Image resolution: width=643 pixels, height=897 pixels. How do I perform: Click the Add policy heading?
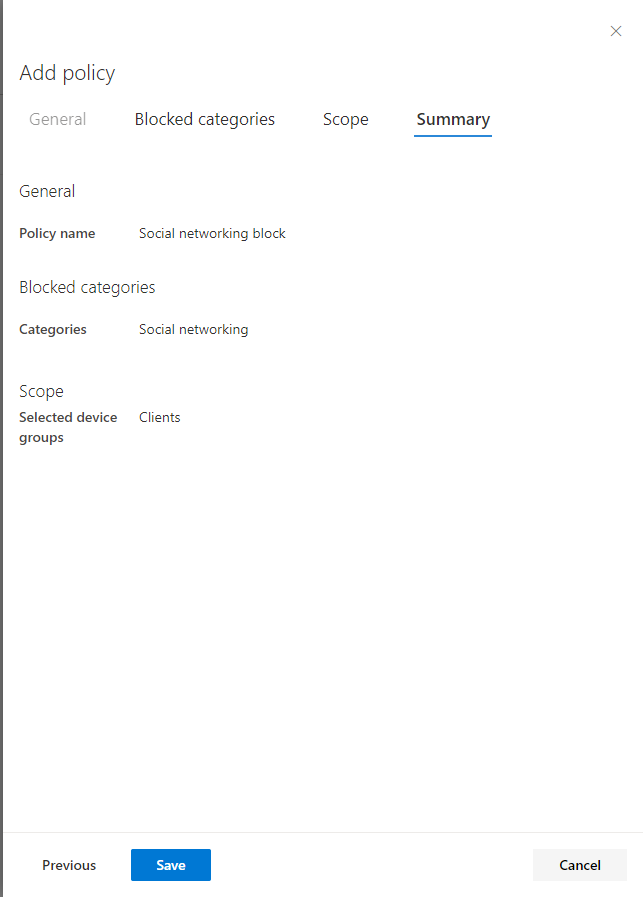click(68, 73)
